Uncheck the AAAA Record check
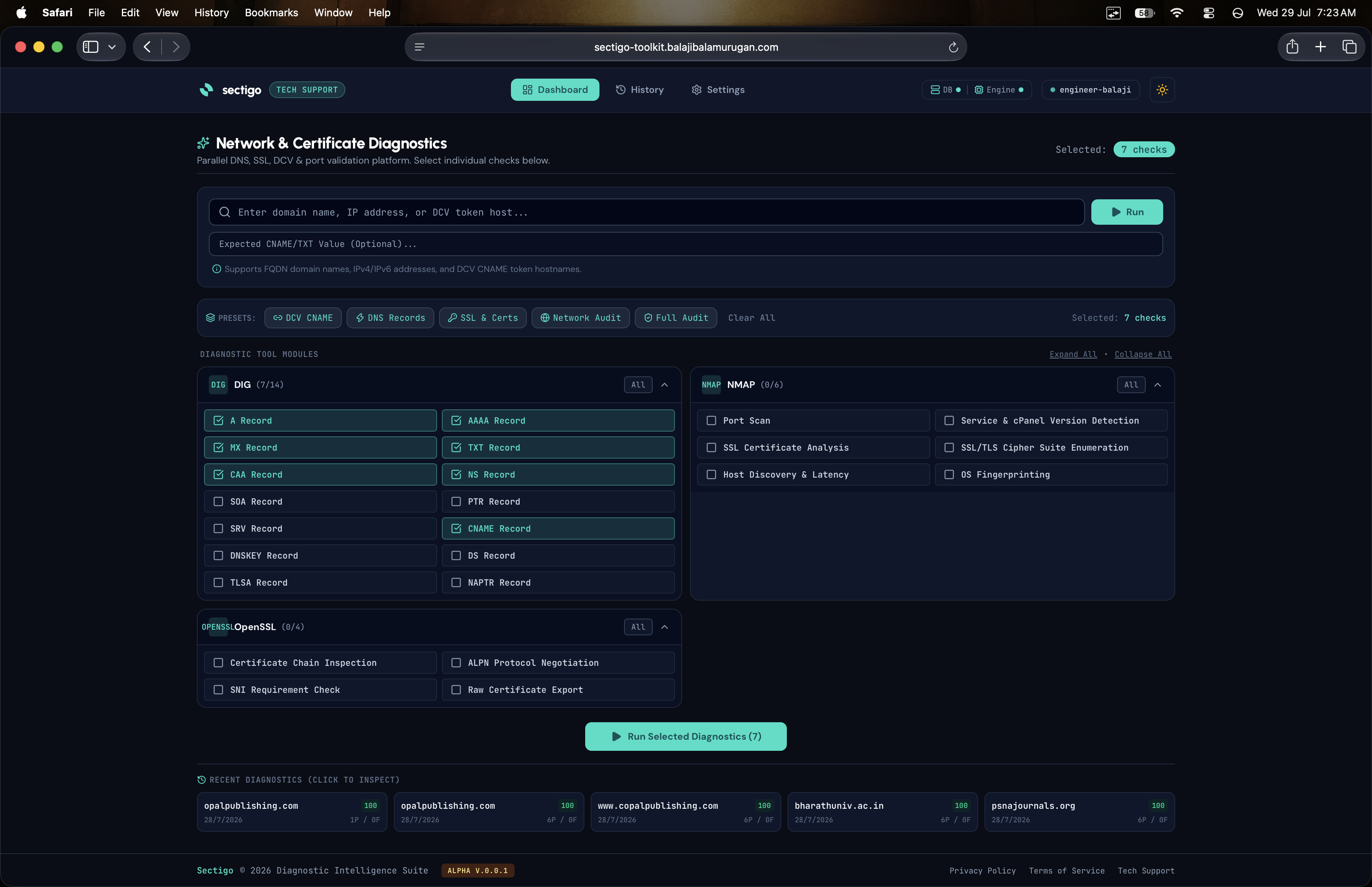This screenshot has height=887, width=1372. click(x=456, y=420)
